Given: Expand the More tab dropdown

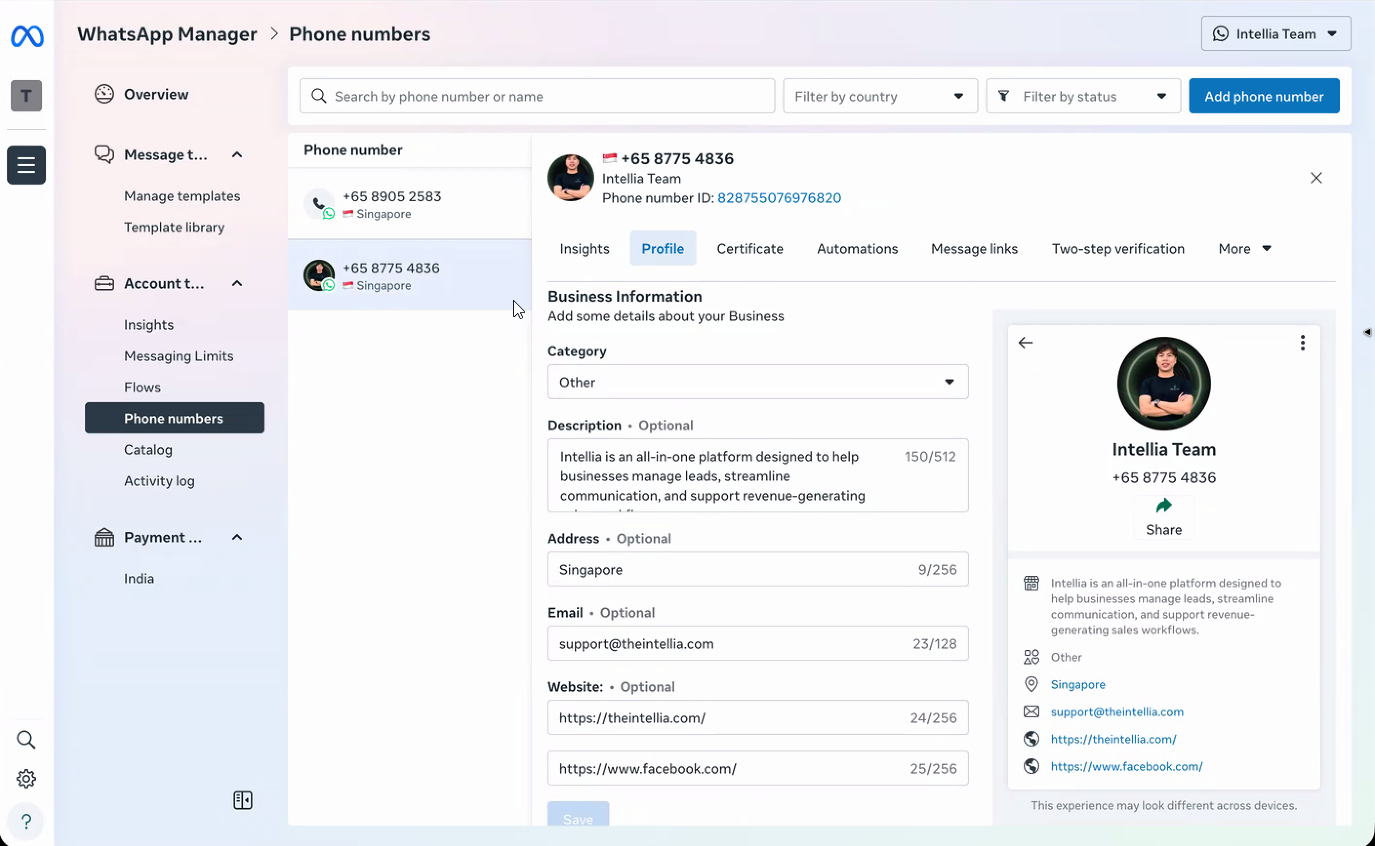Looking at the screenshot, I should 1245,249.
